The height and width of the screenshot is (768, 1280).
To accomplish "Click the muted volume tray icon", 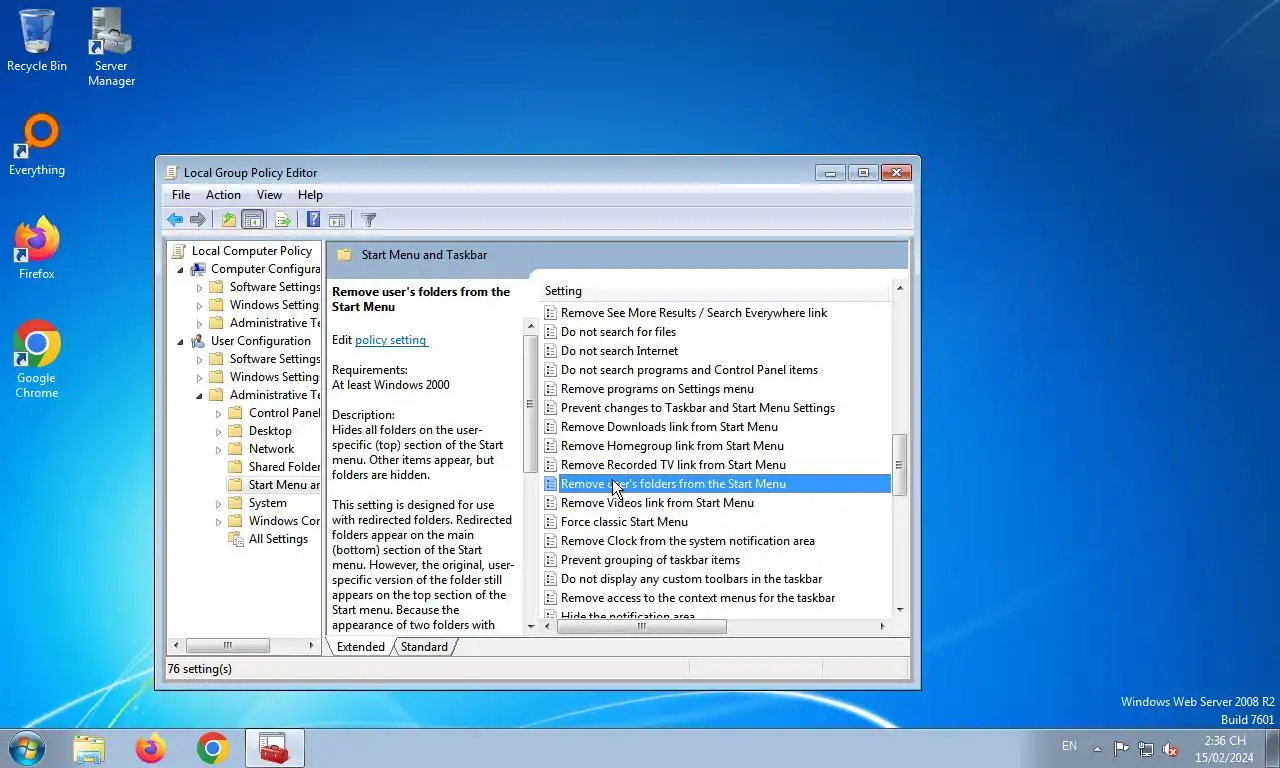I will (x=1170, y=749).
